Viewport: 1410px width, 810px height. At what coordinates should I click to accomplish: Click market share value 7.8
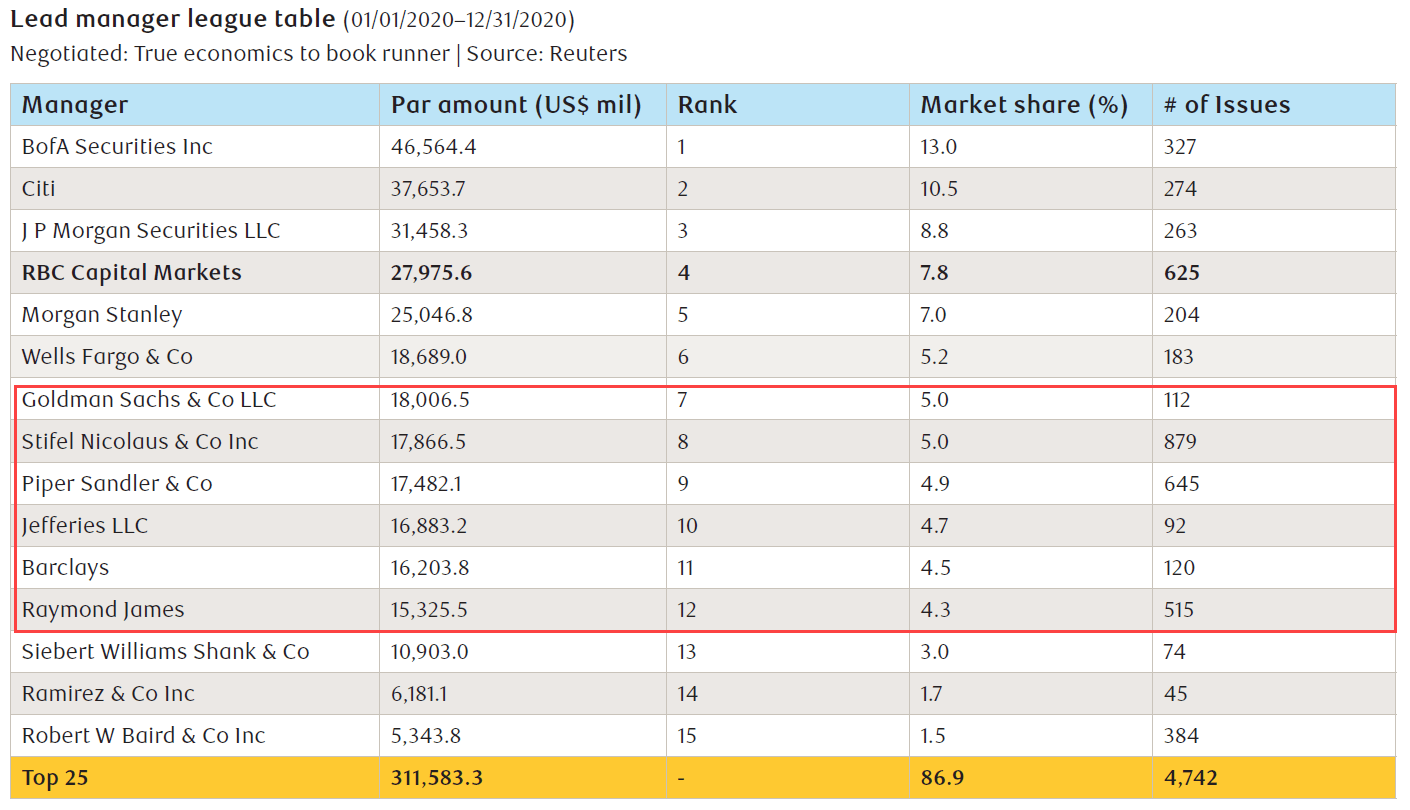tap(934, 273)
